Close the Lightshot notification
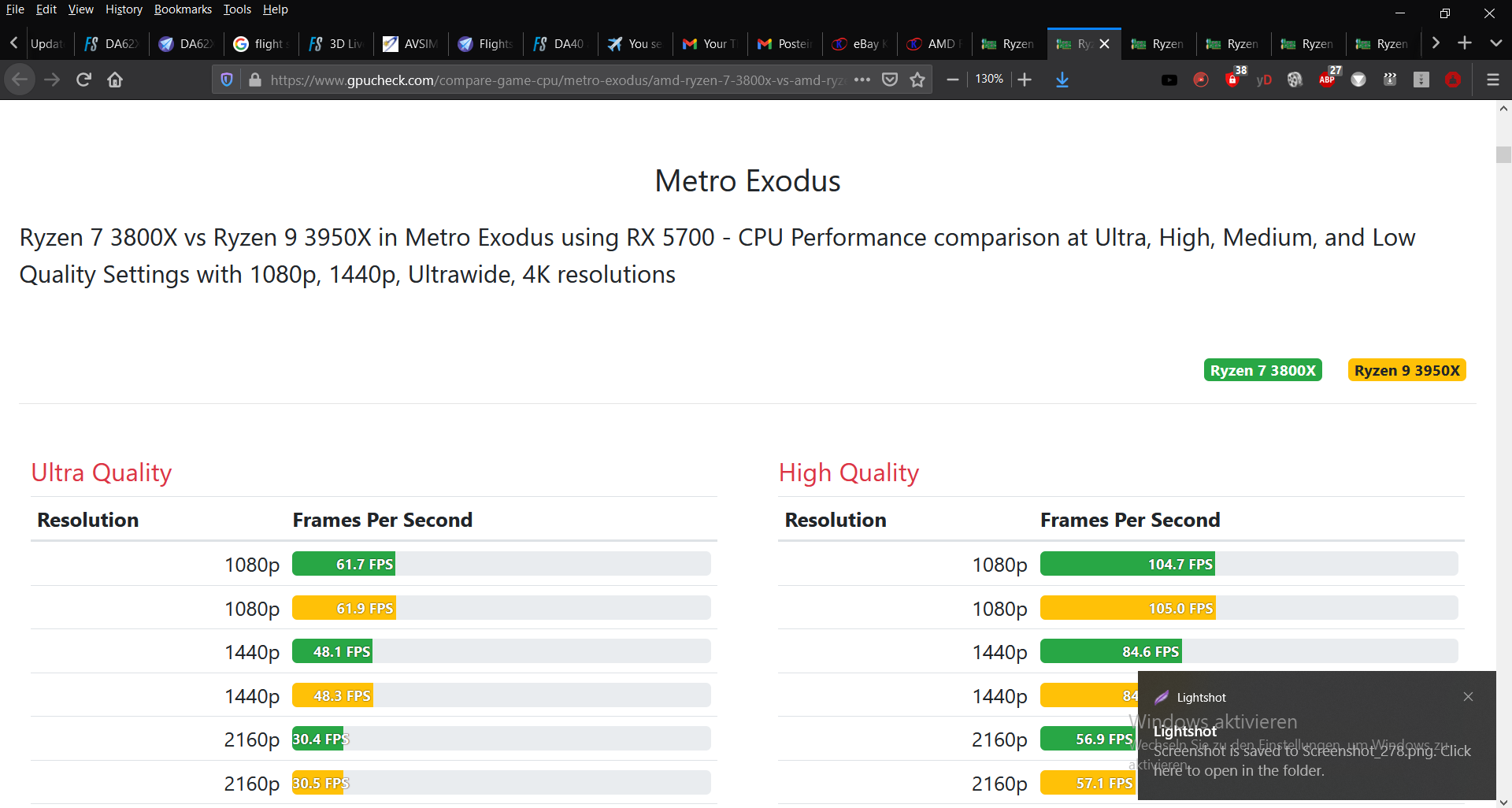Screen dimensions: 1512x808 click(x=1468, y=697)
